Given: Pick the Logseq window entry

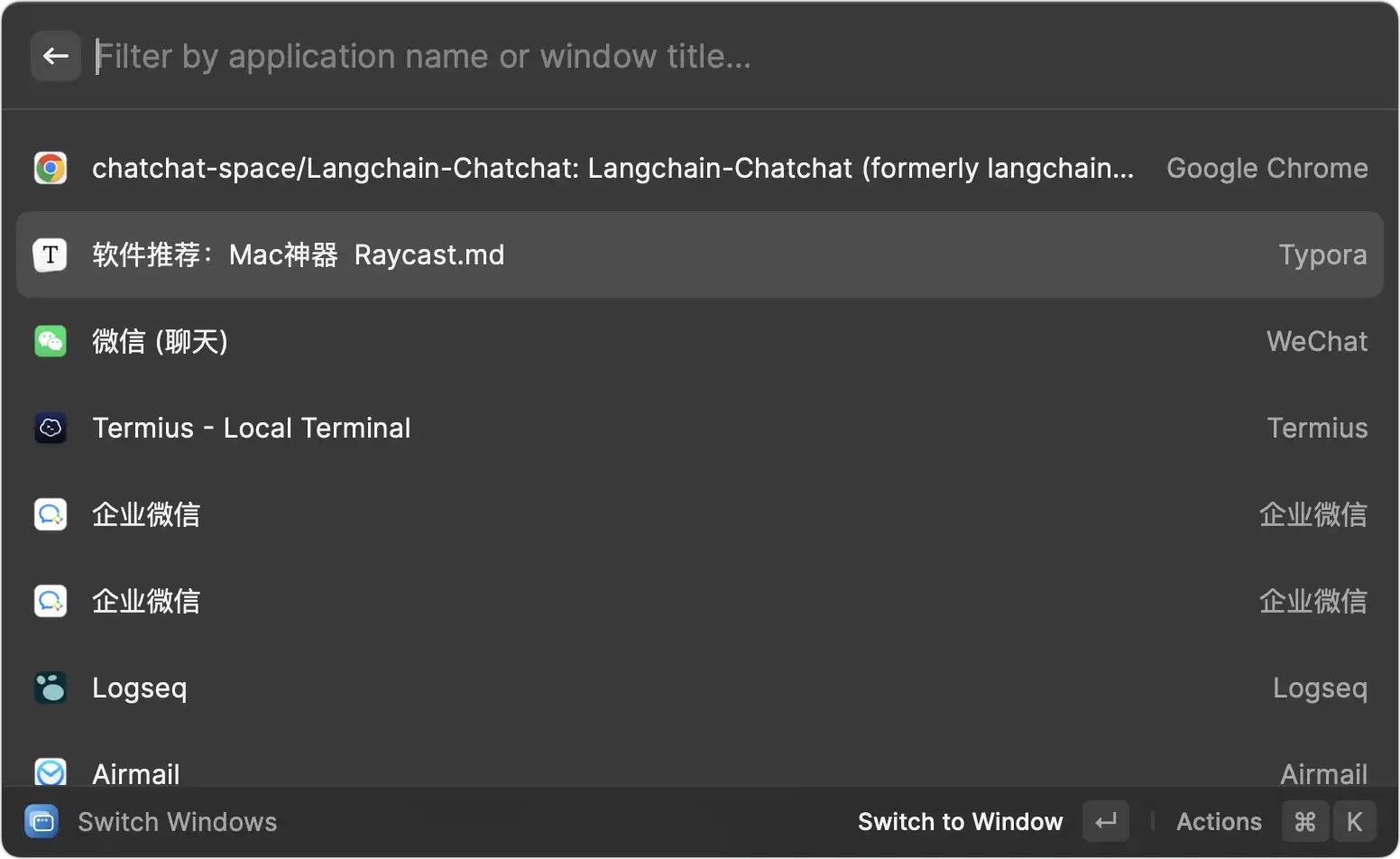Looking at the screenshot, I should (x=700, y=688).
